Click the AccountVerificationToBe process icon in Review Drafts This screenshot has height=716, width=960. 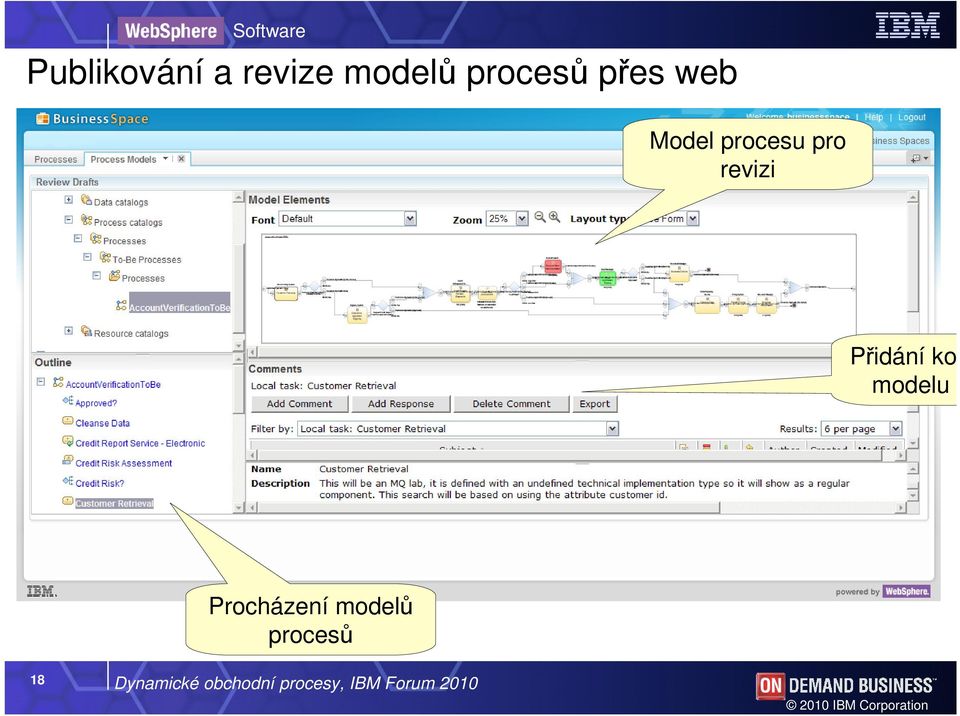click(121, 305)
